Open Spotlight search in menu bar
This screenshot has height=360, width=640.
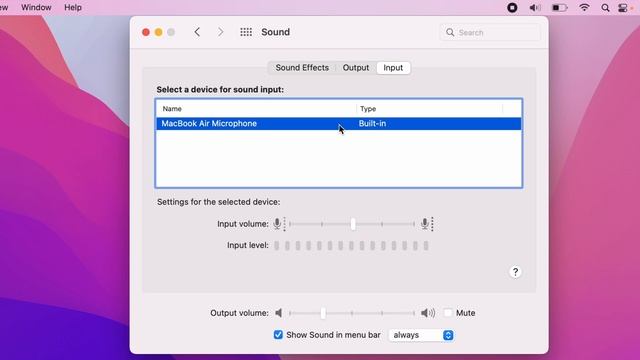click(605, 8)
